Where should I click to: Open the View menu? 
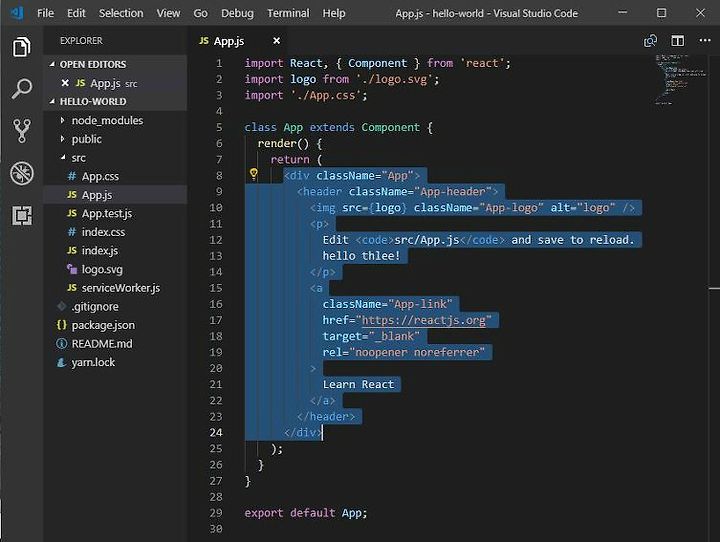169,13
